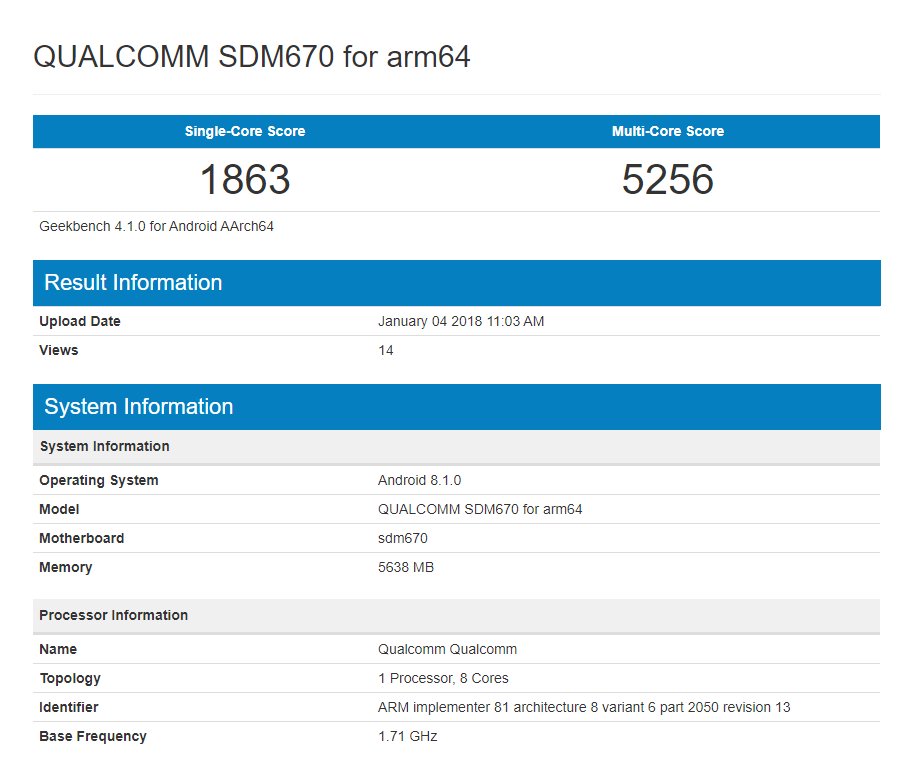Image resolution: width=904 pixels, height=760 pixels.
Task: Click the sdm670 motherboard value
Action: [x=403, y=538]
